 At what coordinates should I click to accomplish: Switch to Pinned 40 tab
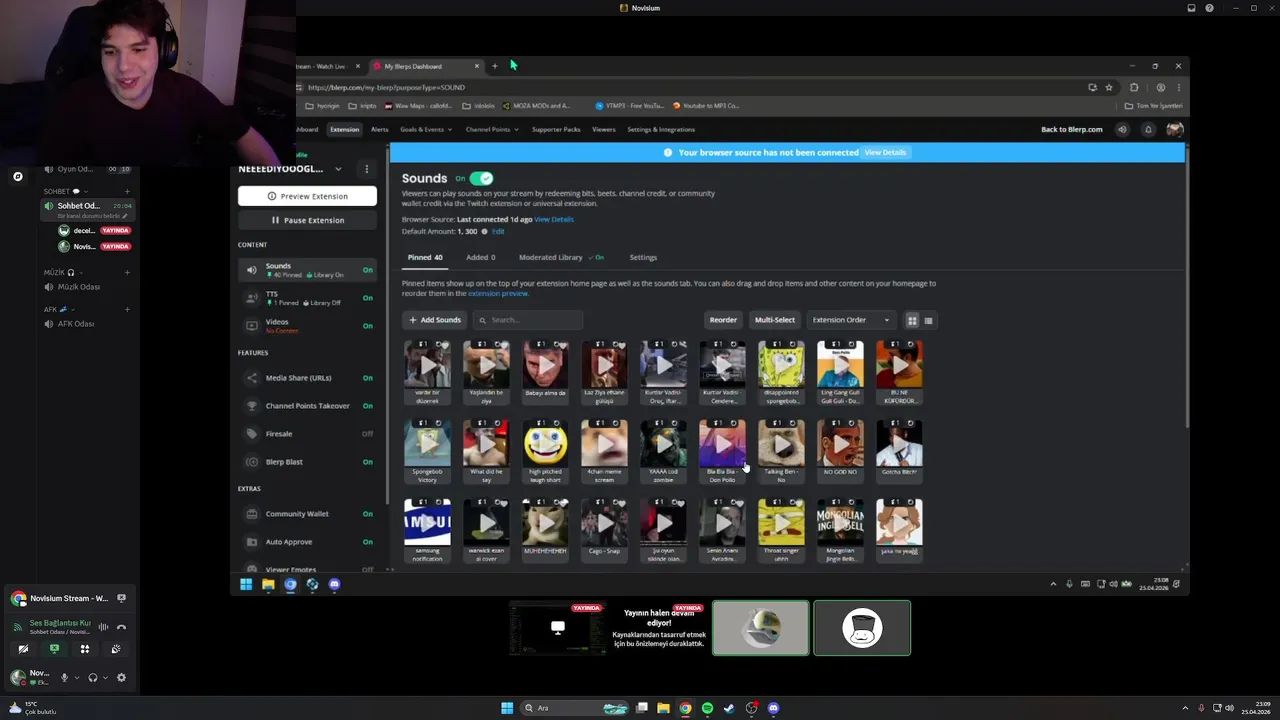click(x=425, y=257)
